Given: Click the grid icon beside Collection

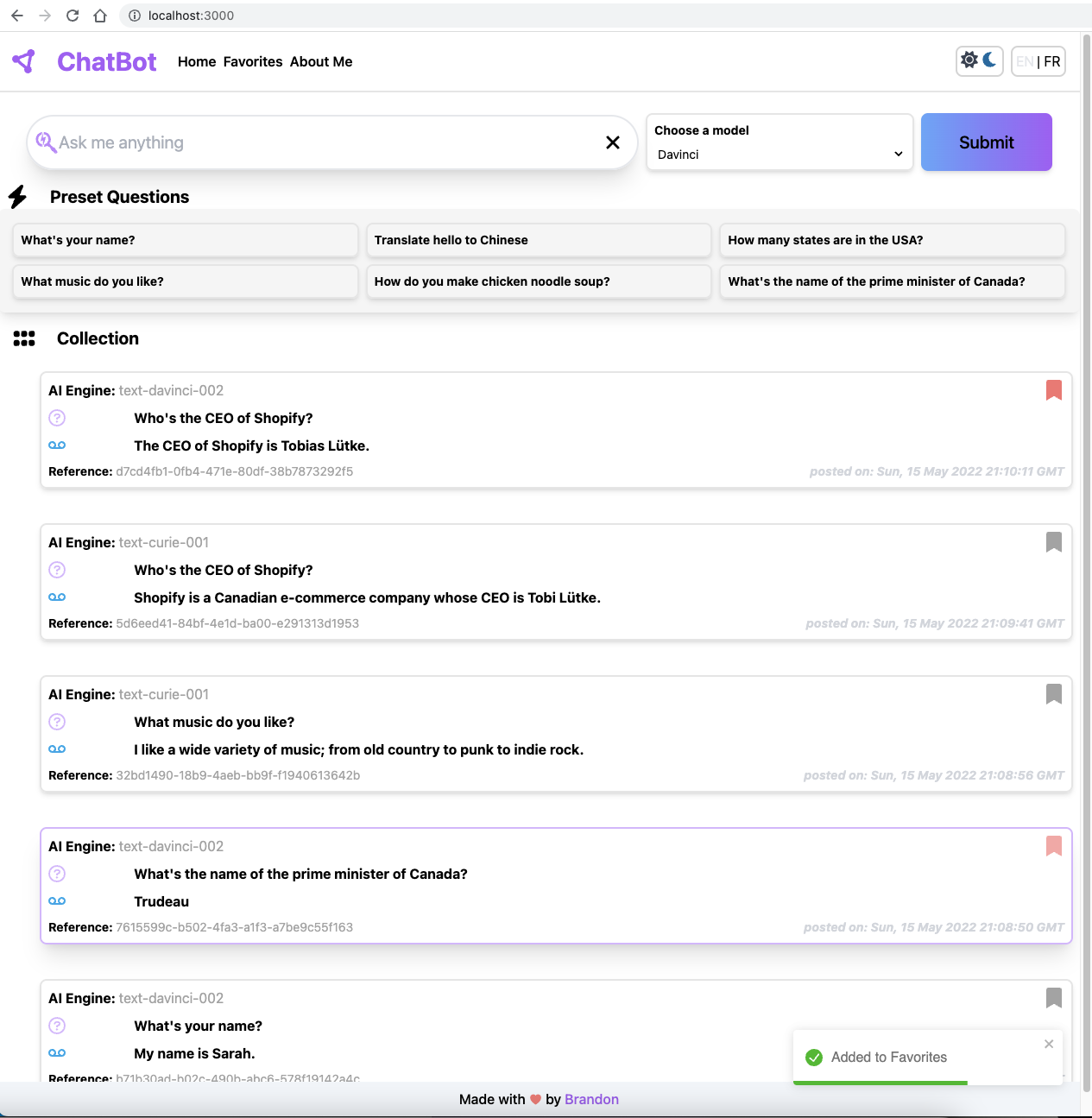Looking at the screenshot, I should tap(24, 338).
